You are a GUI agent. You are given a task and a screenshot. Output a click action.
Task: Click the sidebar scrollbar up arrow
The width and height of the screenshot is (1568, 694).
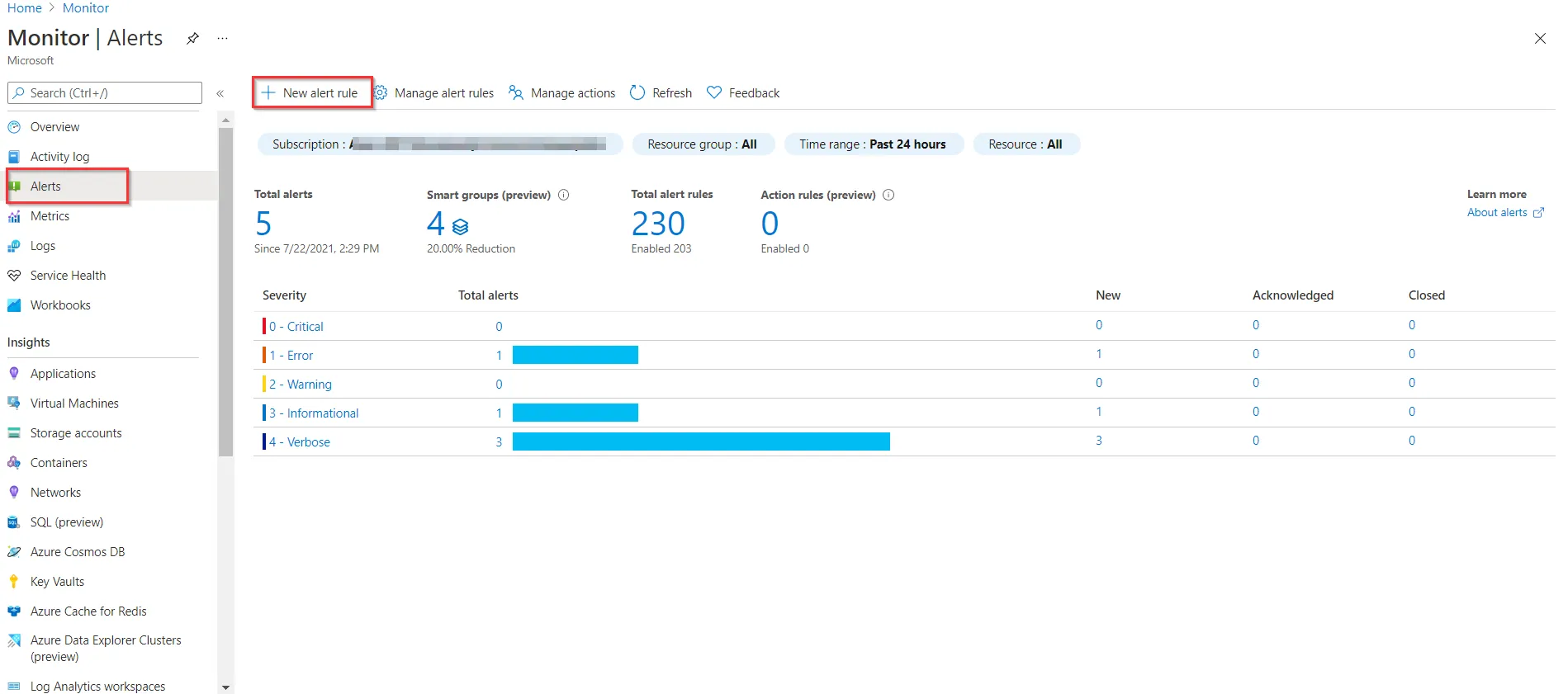[x=225, y=120]
